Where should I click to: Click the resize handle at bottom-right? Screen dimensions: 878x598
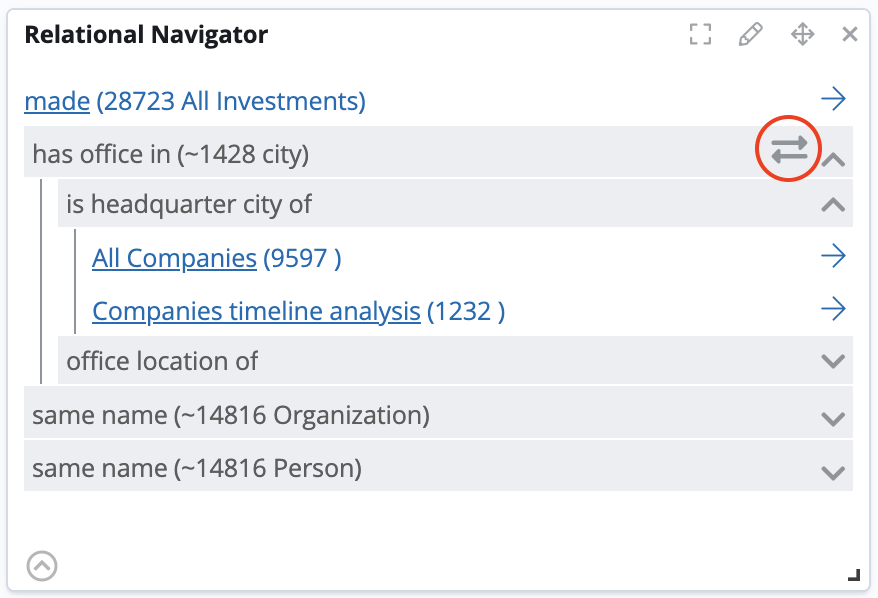pyautogui.click(x=856, y=577)
